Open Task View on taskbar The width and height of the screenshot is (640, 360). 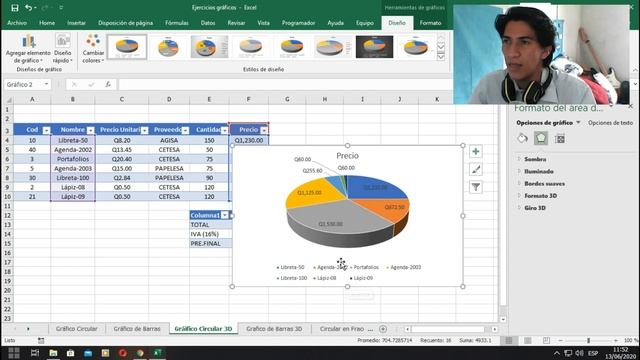(x=35, y=353)
